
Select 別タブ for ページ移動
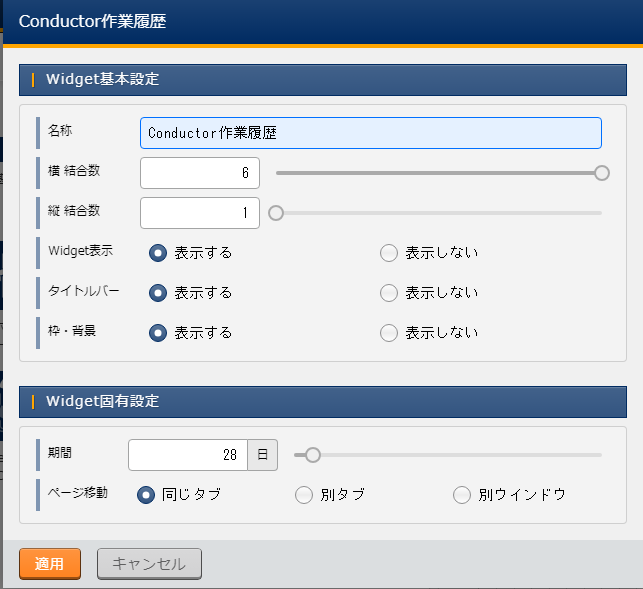click(304, 495)
